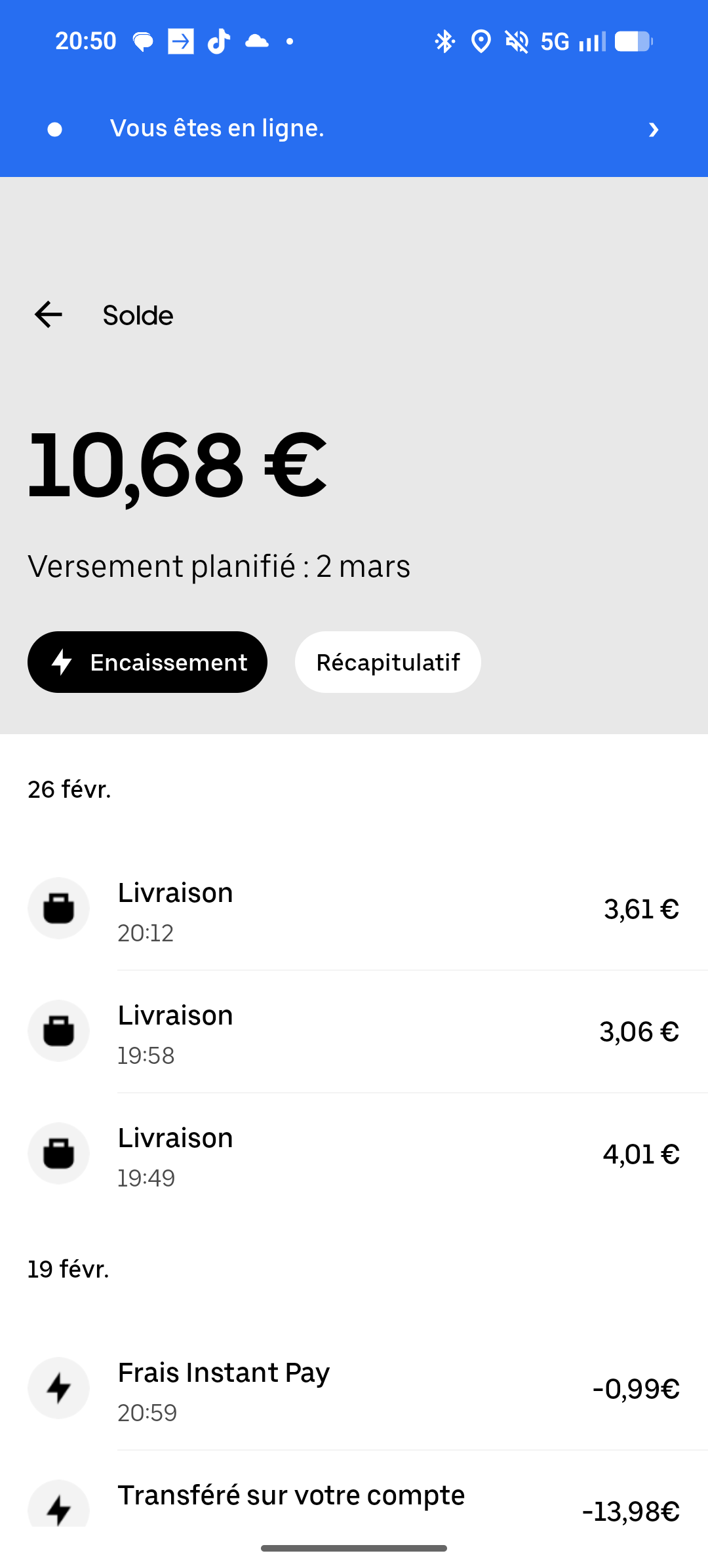Viewport: 708px width, 1568px height.
Task: Tap the "Vous êtes en ligne." banner text
Action: point(217,128)
